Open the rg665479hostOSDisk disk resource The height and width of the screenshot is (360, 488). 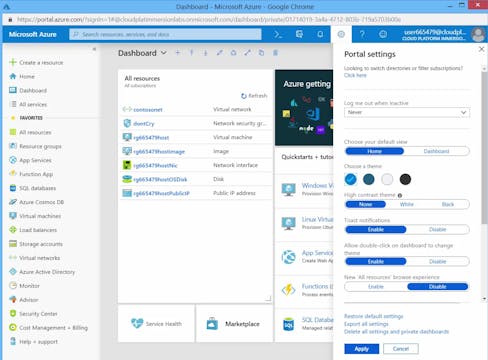pyautogui.click(x=160, y=179)
